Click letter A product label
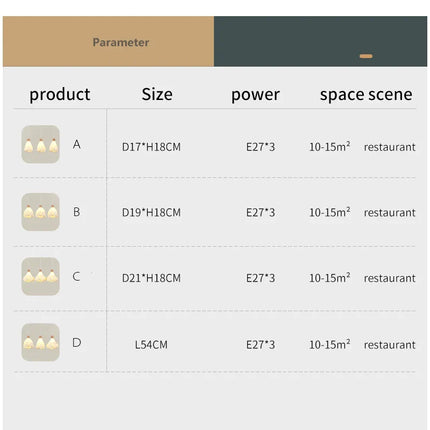Image resolution: width=430 pixels, height=430 pixels. [x=77, y=145]
